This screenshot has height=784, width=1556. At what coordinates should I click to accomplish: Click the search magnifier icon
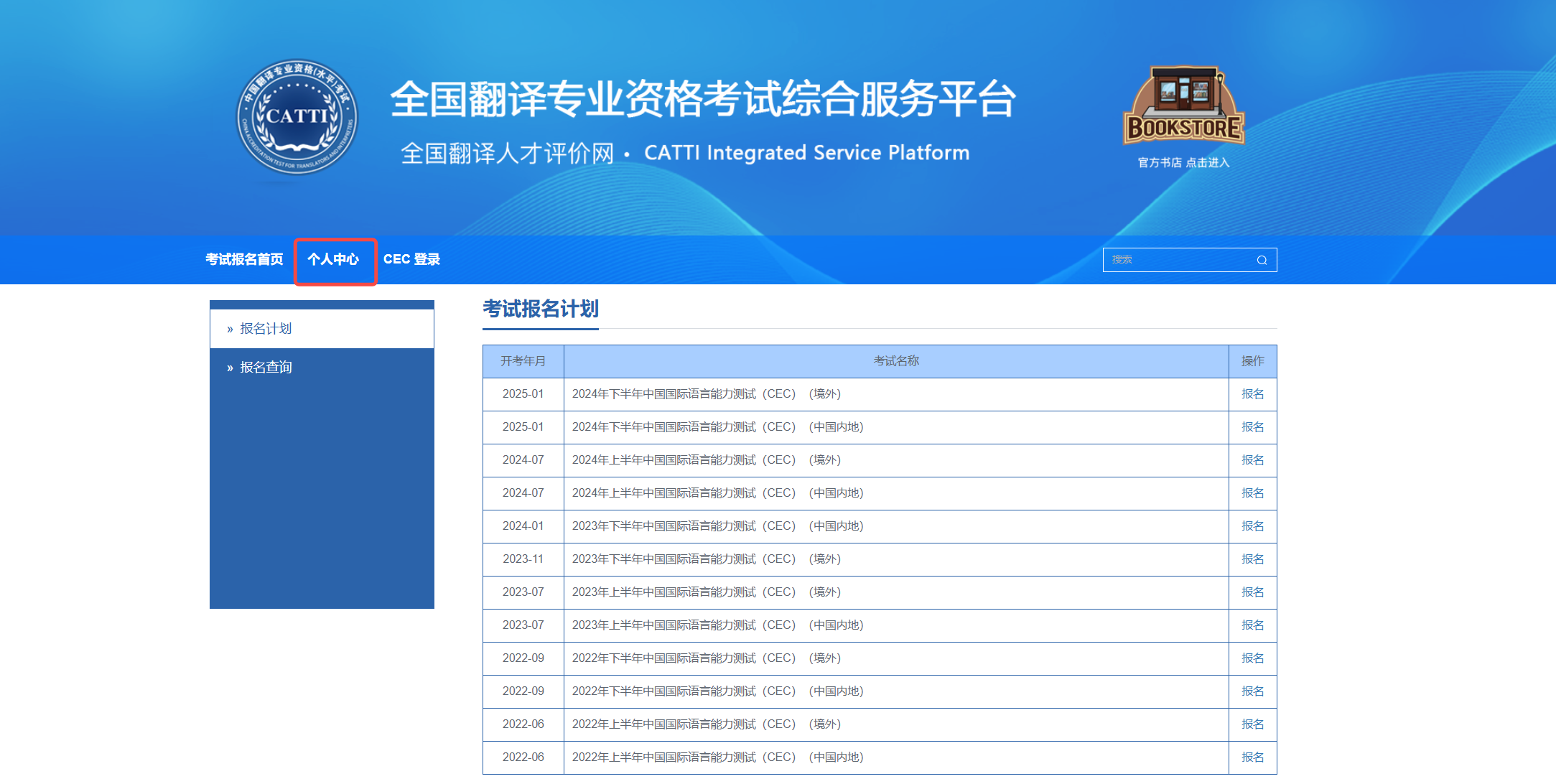1262,260
